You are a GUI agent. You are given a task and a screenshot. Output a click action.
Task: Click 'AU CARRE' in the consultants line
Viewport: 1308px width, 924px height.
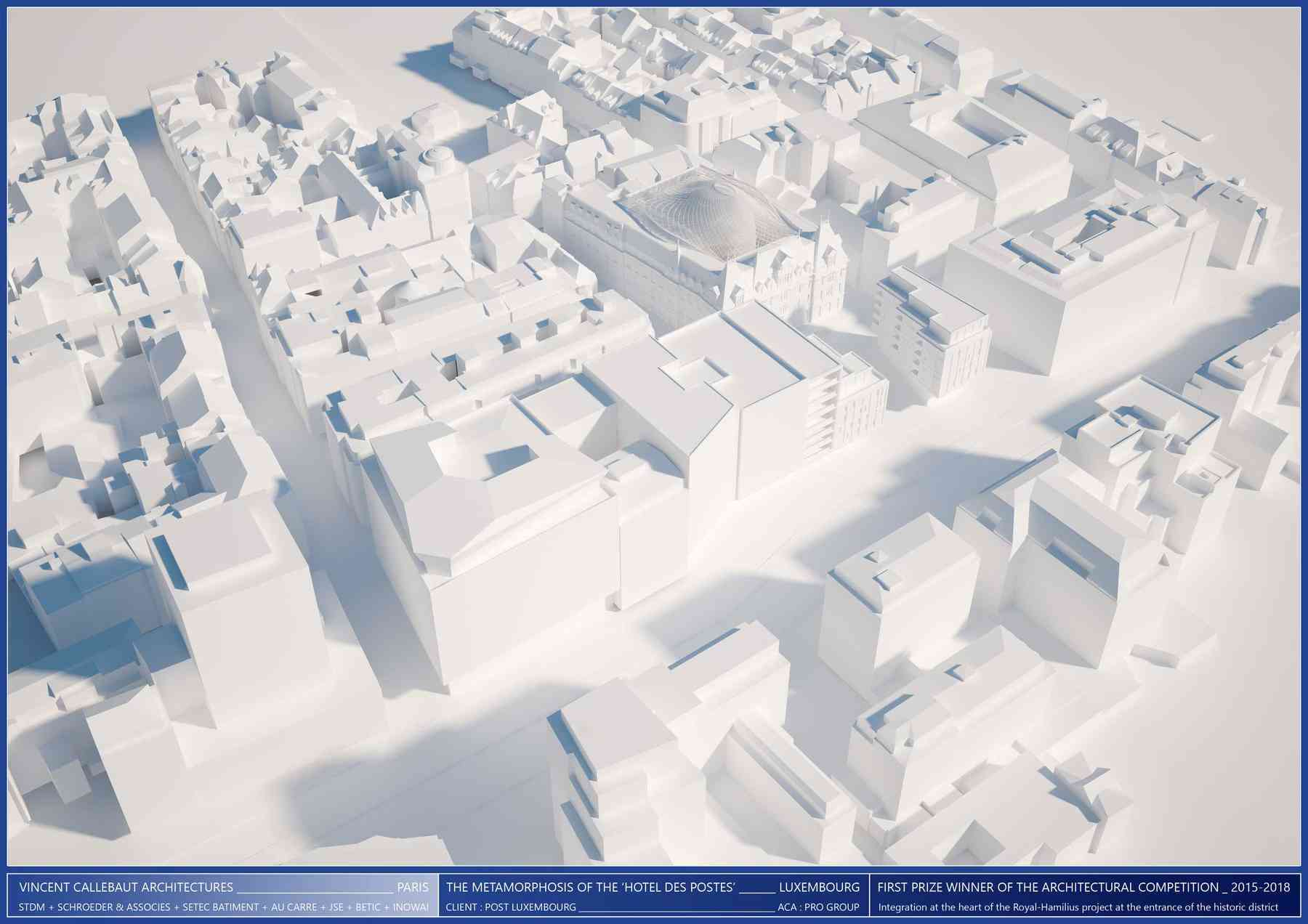click(x=291, y=907)
